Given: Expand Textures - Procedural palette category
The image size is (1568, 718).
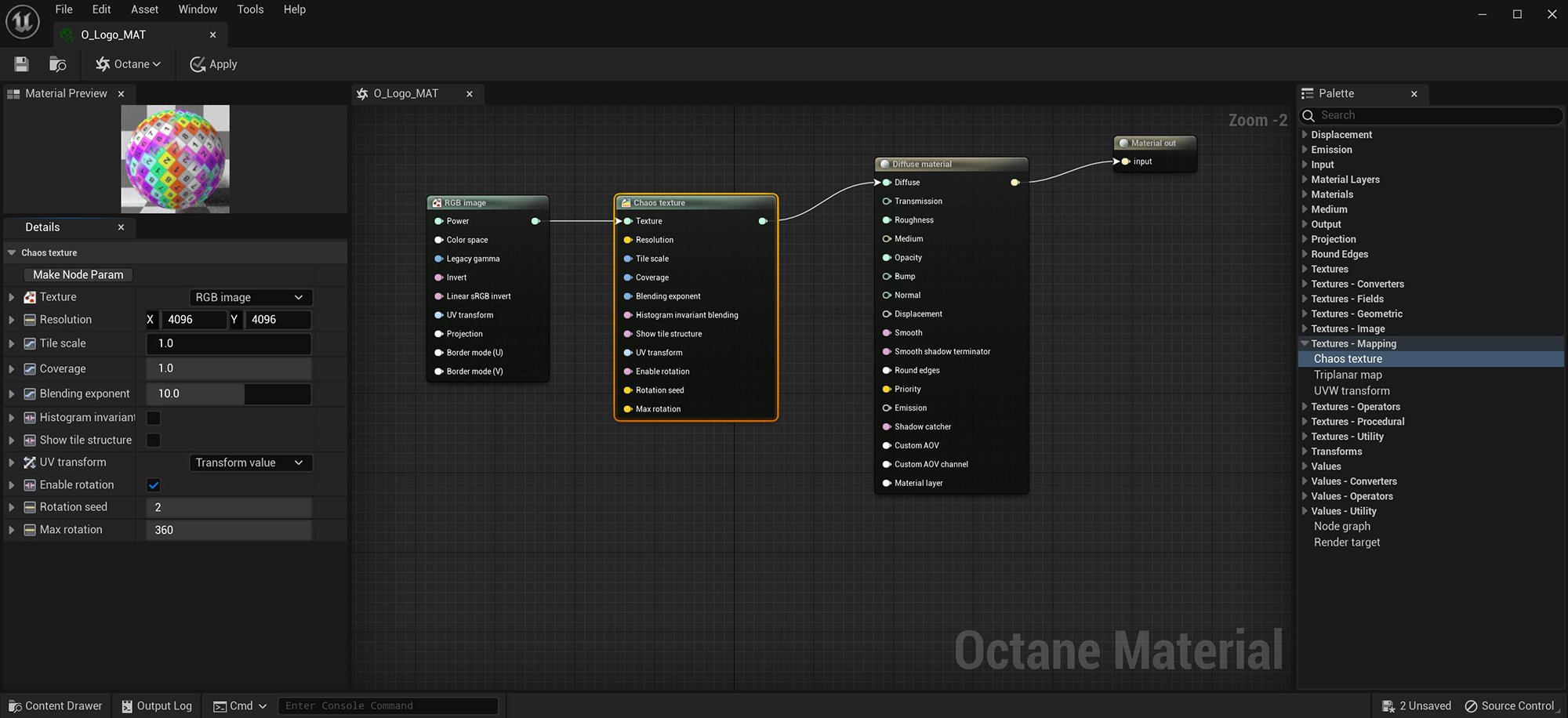Looking at the screenshot, I should pos(1305,422).
